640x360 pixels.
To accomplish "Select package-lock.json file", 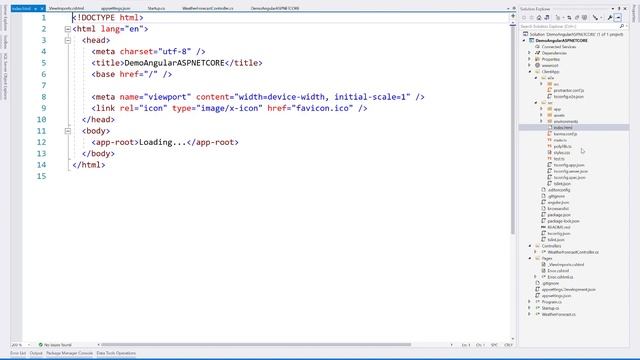I will pyautogui.click(x=563, y=221).
